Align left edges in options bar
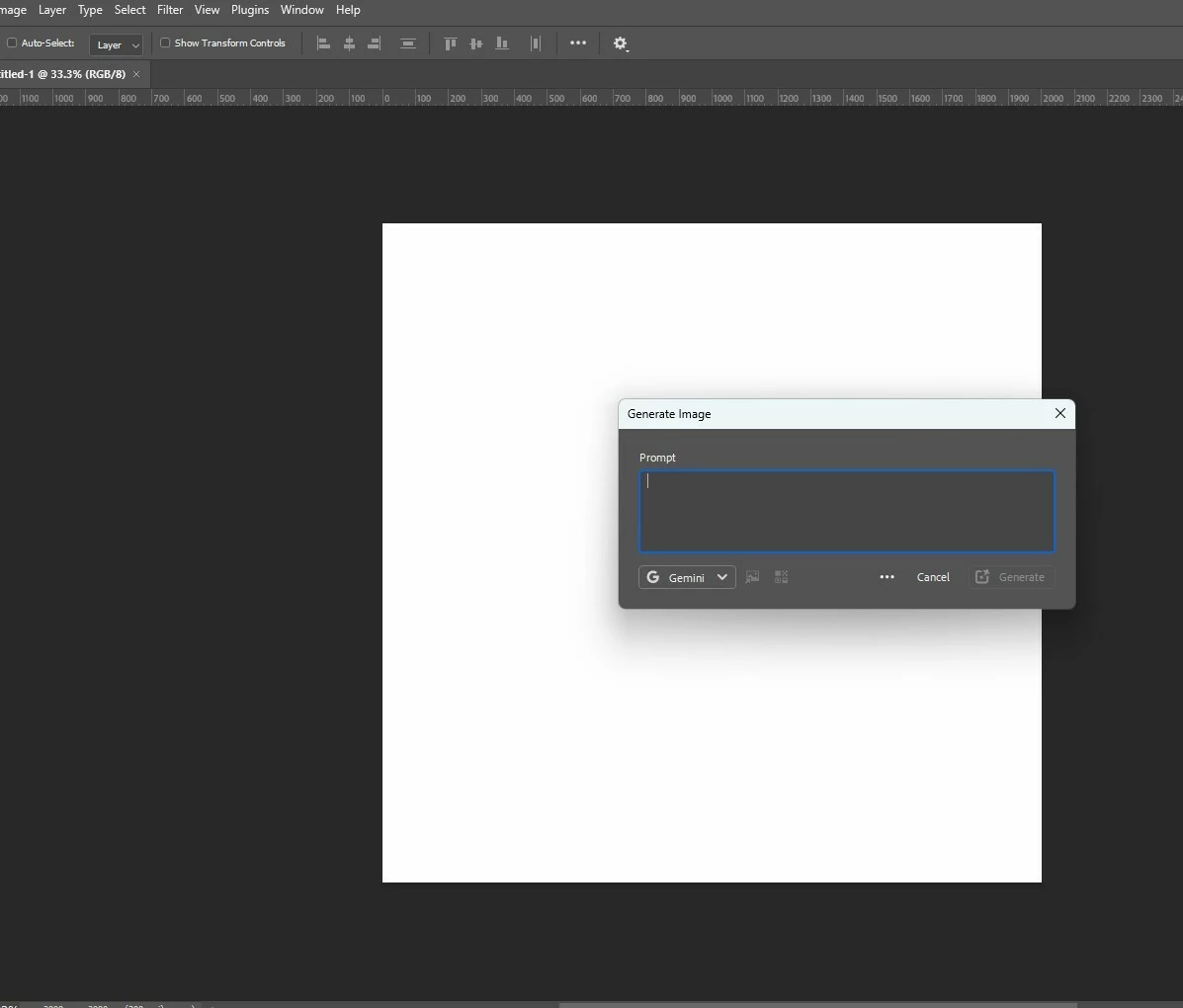Image resolution: width=1183 pixels, height=1008 pixels. click(x=323, y=43)
